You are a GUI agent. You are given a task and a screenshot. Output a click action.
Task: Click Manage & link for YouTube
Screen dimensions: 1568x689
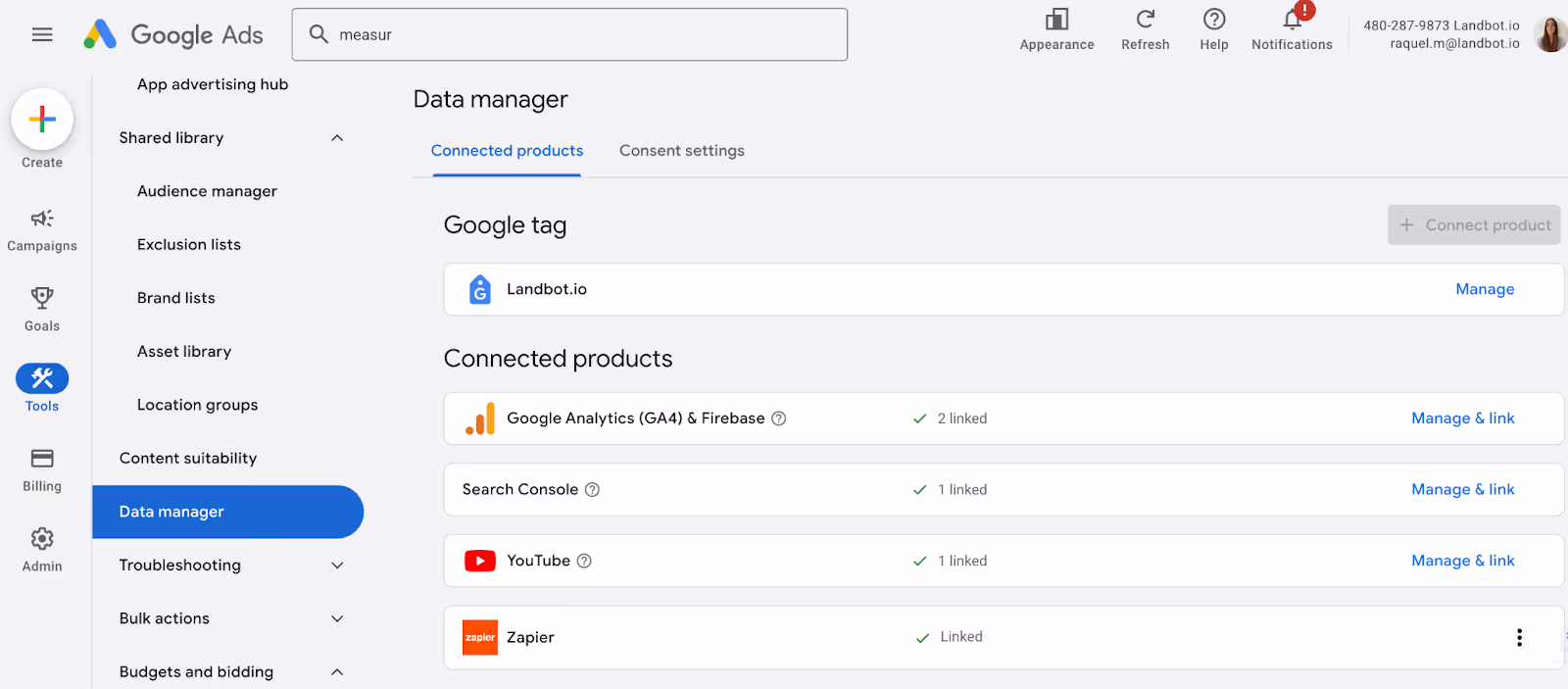[x=1463, y=561]
